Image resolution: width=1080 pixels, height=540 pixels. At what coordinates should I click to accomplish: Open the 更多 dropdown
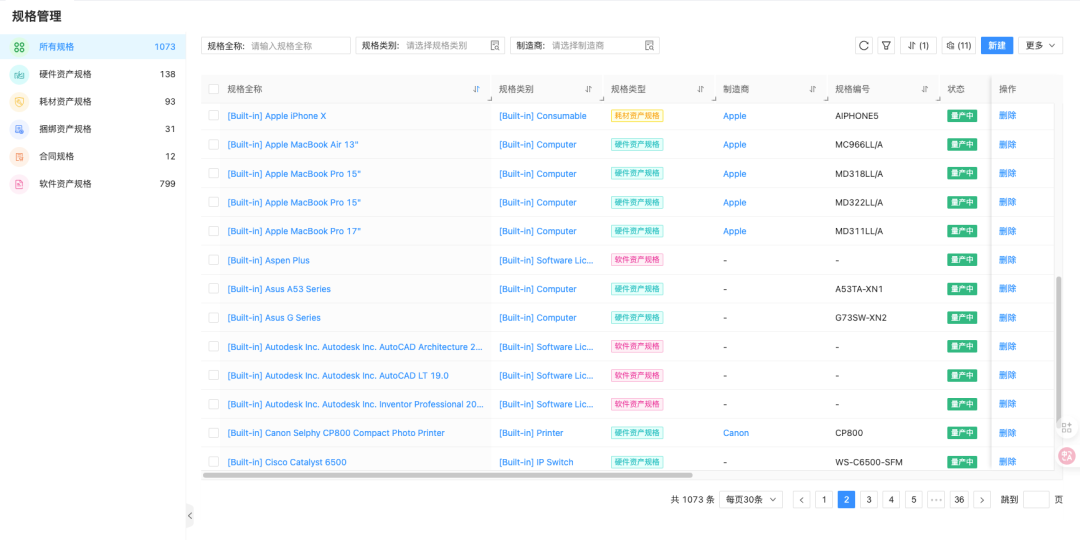pyautogui.click(x=1040, y=45)
